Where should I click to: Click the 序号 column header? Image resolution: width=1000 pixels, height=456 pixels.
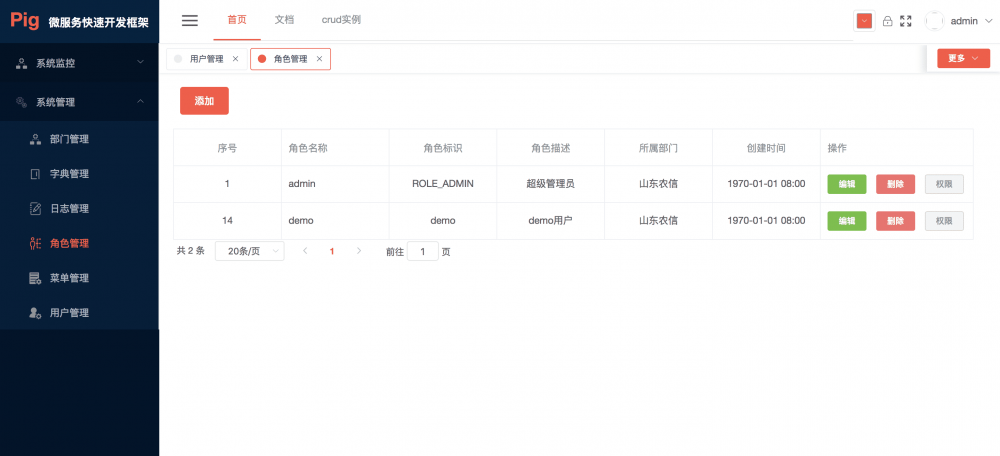pyautogui.click(x=227, y=148)
